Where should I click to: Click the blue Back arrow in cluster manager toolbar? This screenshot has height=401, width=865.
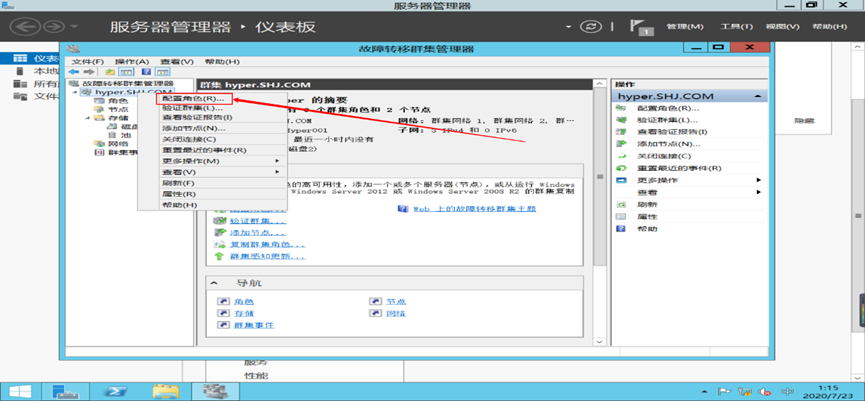(x=73, y=72)
